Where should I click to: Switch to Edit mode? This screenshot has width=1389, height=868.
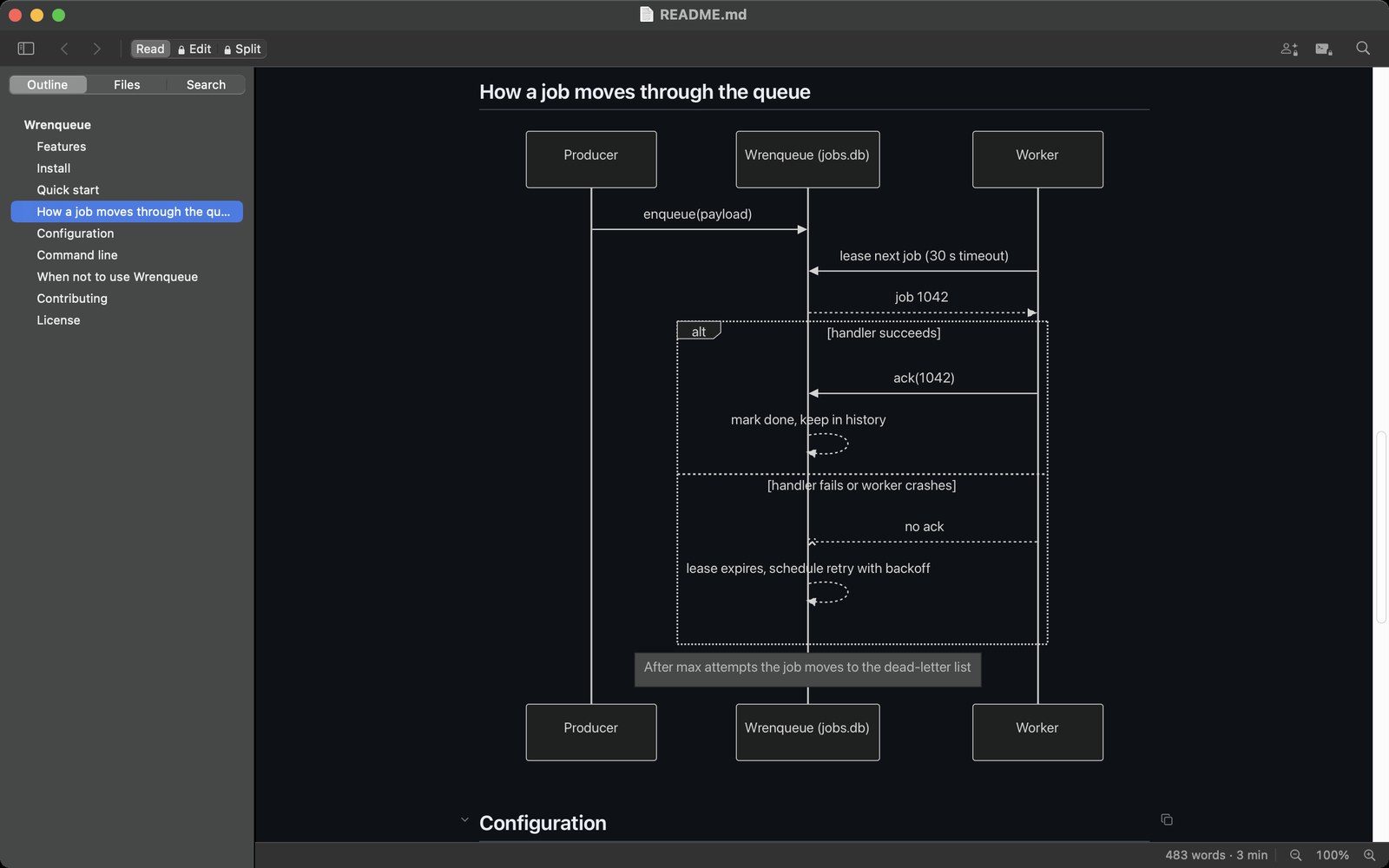(194, 49)
